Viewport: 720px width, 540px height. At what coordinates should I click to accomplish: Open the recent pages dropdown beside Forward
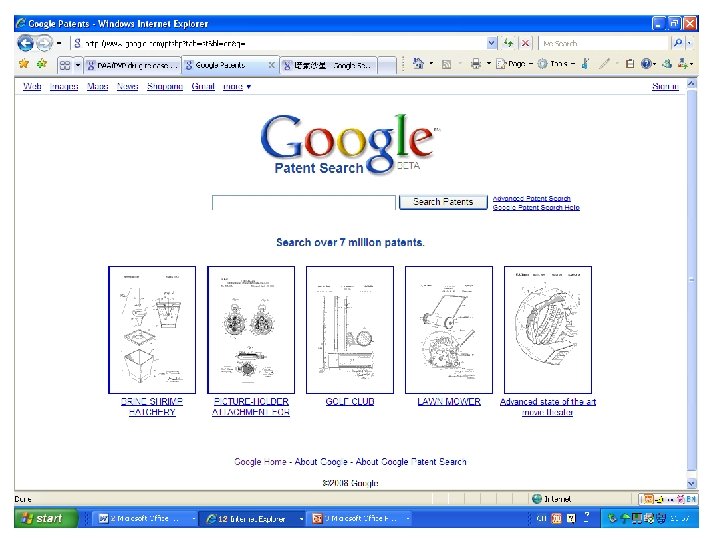pyautogui.click(x=59, y=44)
